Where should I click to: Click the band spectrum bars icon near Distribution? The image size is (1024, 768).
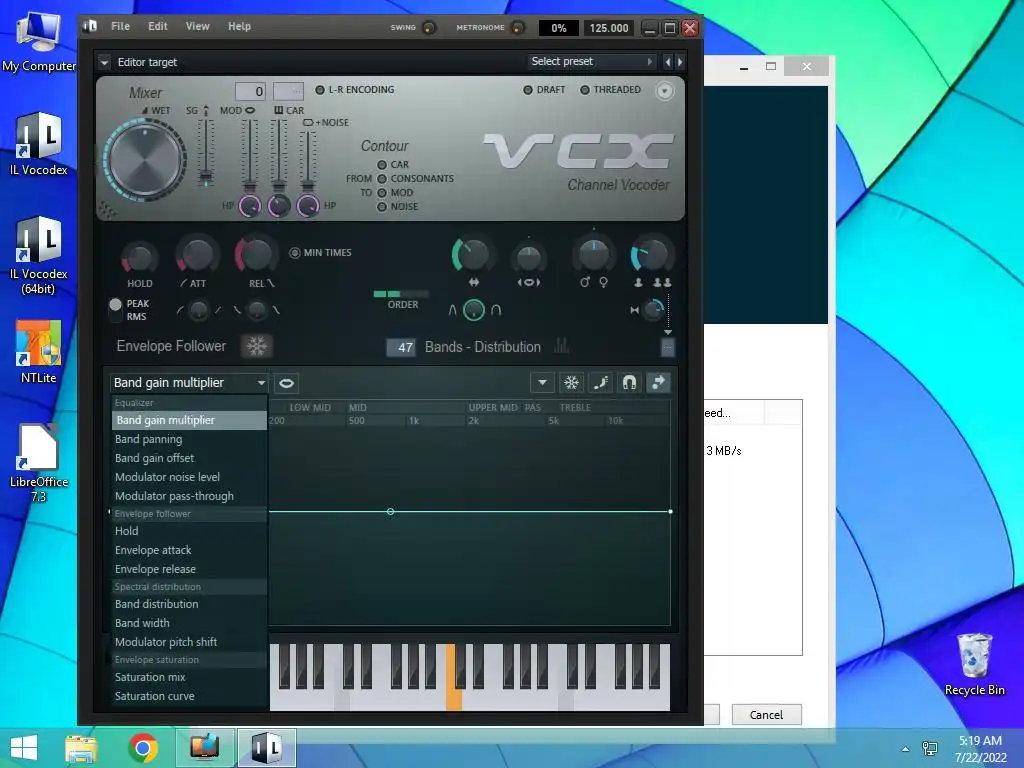562,345
